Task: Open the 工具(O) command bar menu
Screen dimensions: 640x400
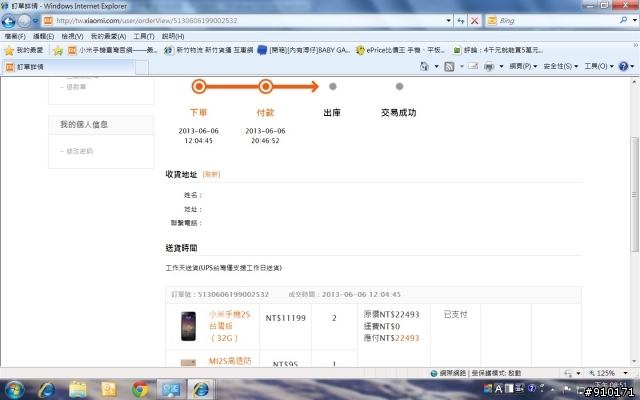Action: point(599,67)
